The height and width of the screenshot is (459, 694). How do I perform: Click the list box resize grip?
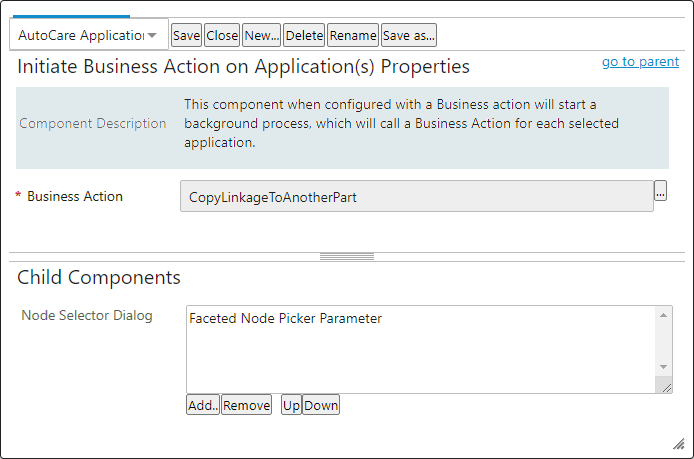pos(666,387)
